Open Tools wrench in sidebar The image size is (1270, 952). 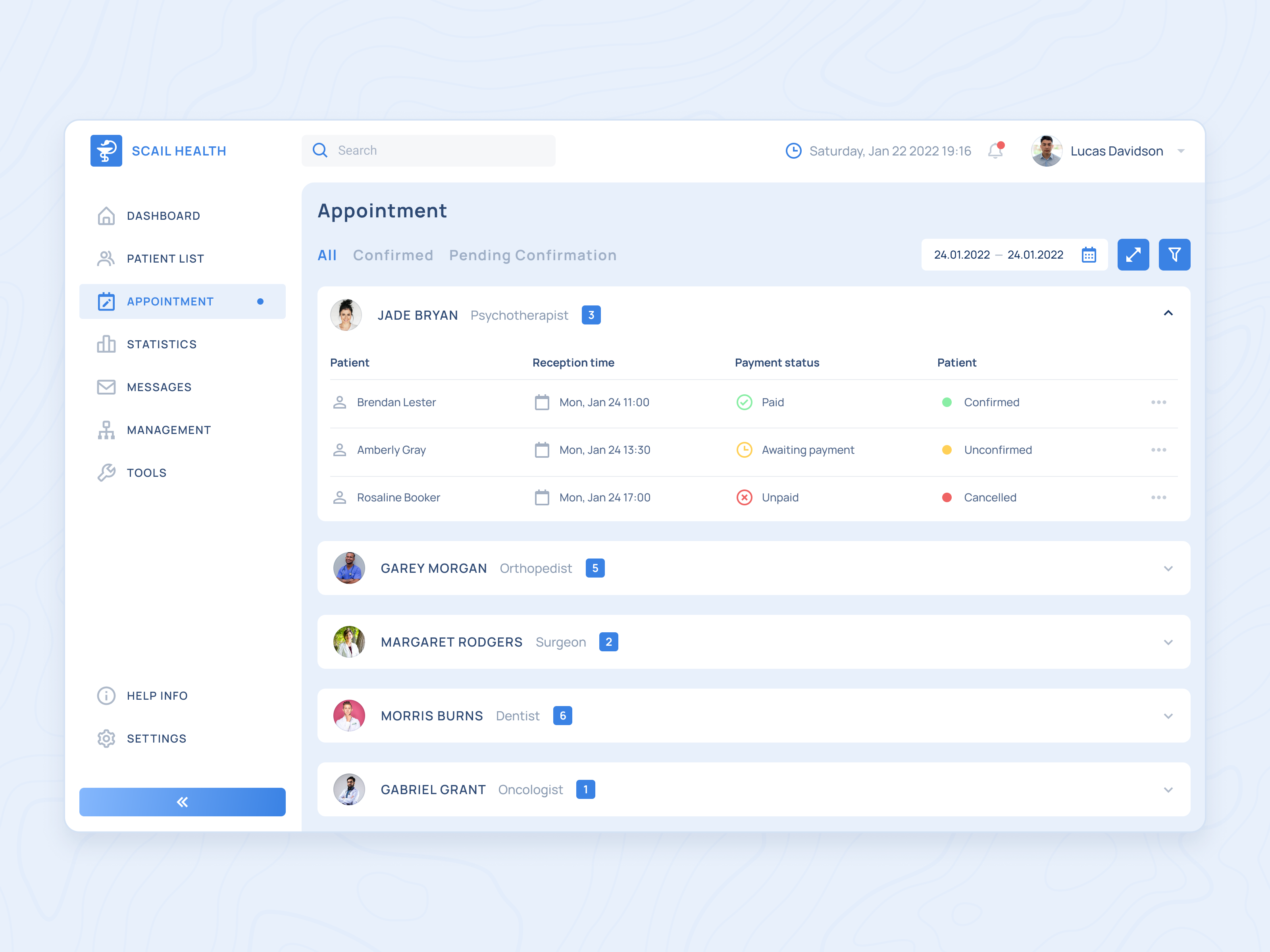(106, 473)
